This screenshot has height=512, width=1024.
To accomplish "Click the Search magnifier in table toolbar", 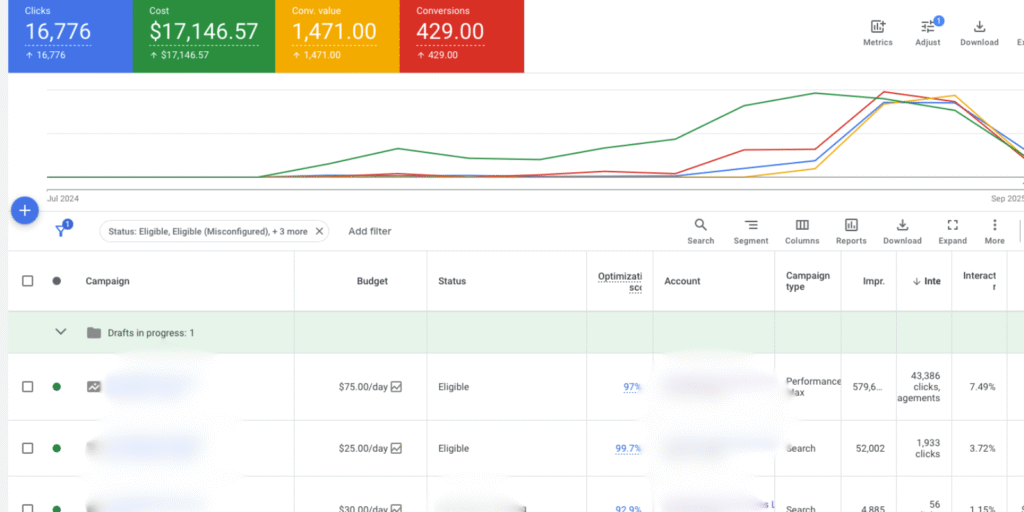I will 700,226.
